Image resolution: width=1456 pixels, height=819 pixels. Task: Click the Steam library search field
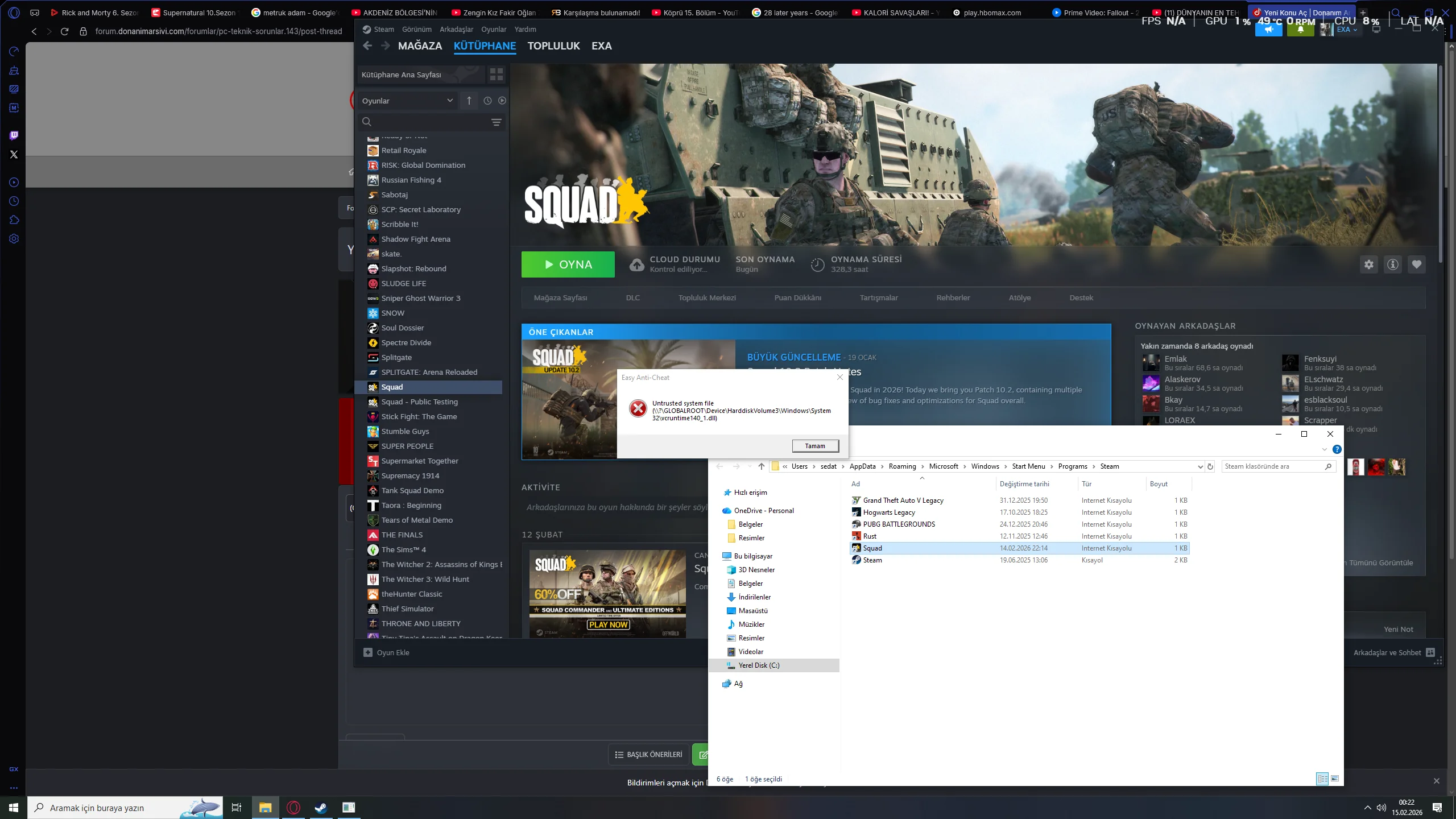tap(427, 122)
